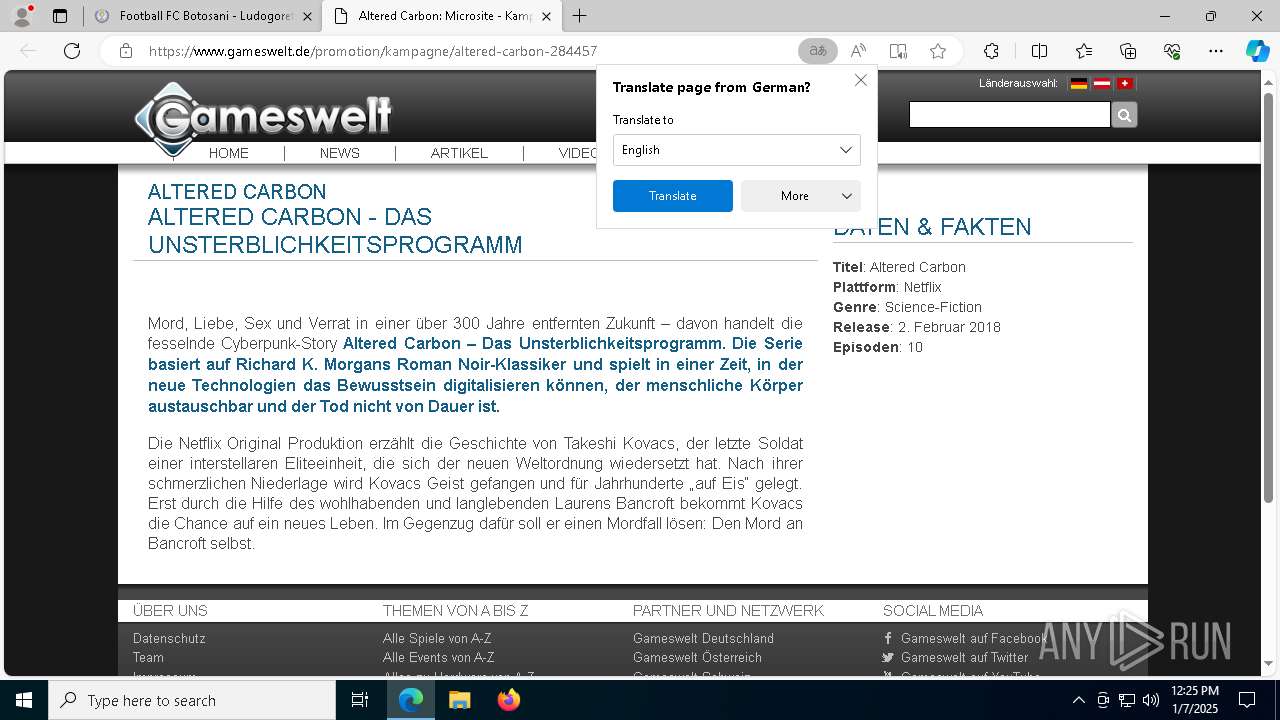This screenshot has height=720, width=1280.
Task: Click the translate icon in address bar
Action: pos(818,51)
